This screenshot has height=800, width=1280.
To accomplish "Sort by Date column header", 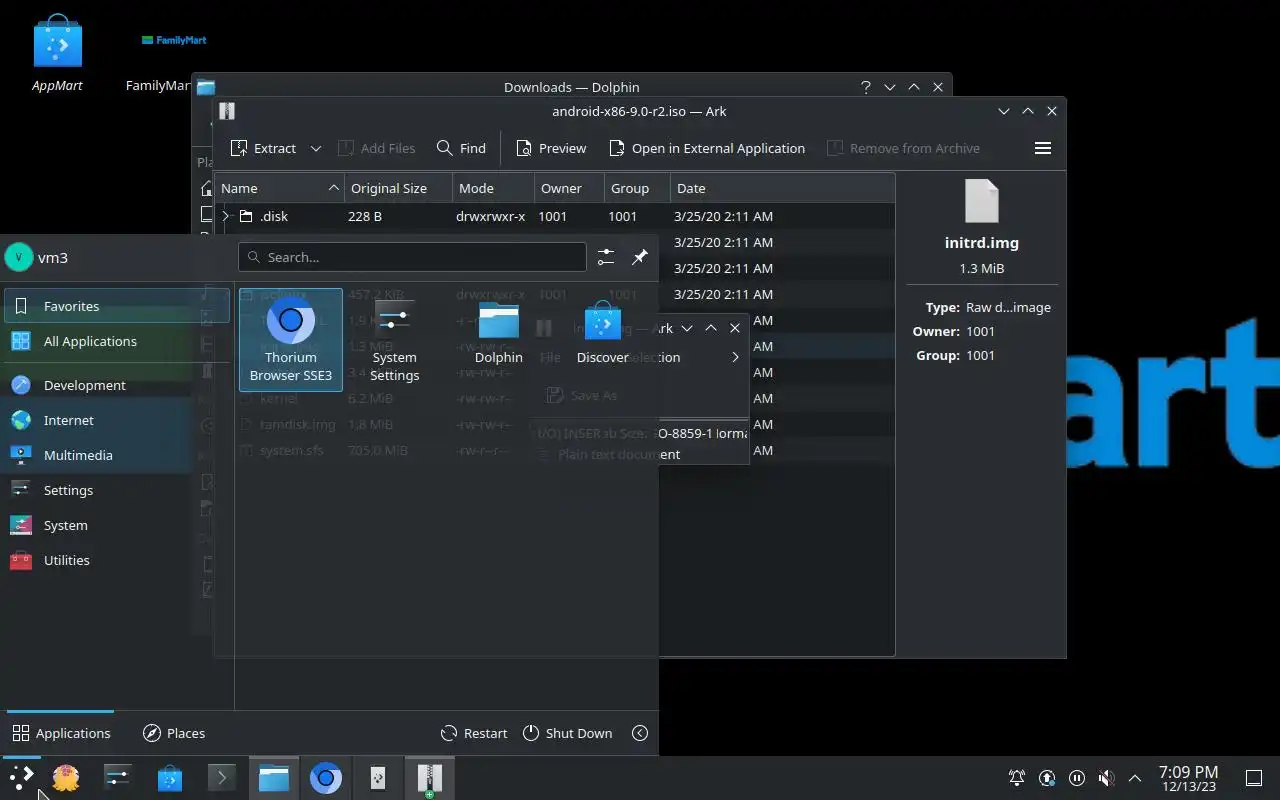I will pyautogui.click(x=782, y=188).
